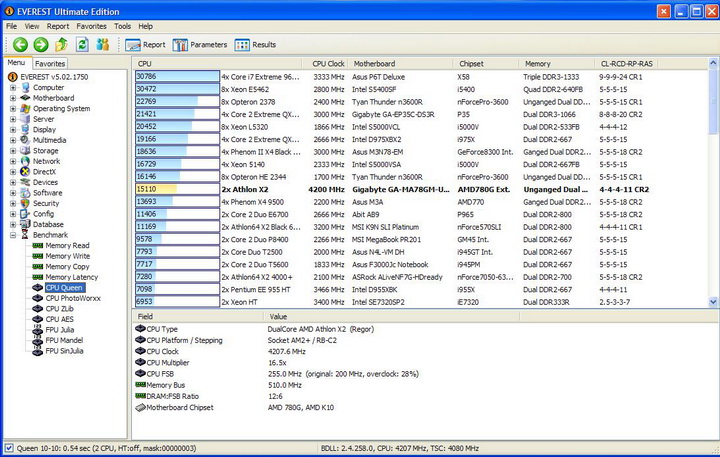
Task: Select FPU Julia benchmark
Action: (x=60, y=330)
